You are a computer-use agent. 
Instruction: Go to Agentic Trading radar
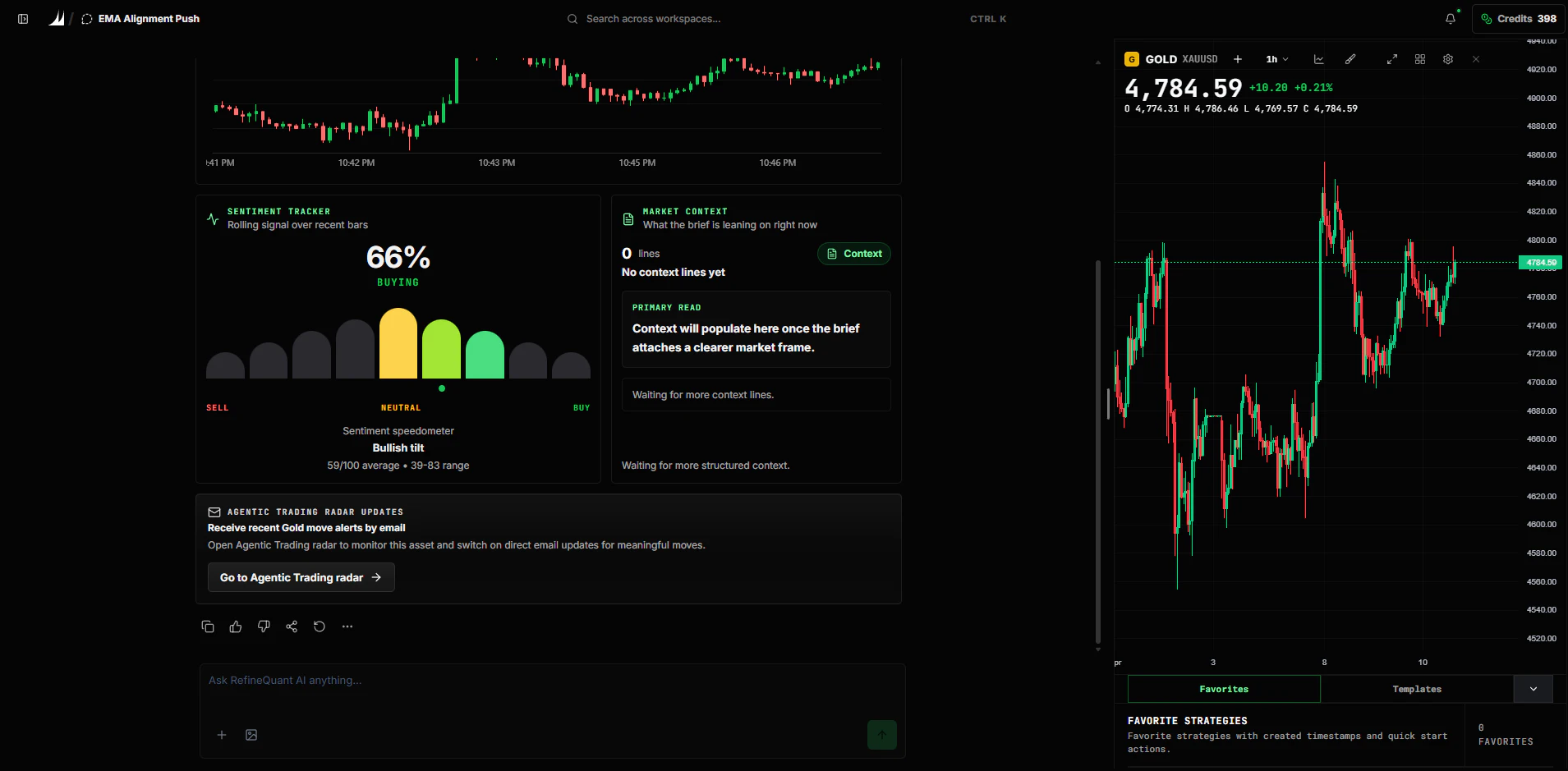[301, 577]
